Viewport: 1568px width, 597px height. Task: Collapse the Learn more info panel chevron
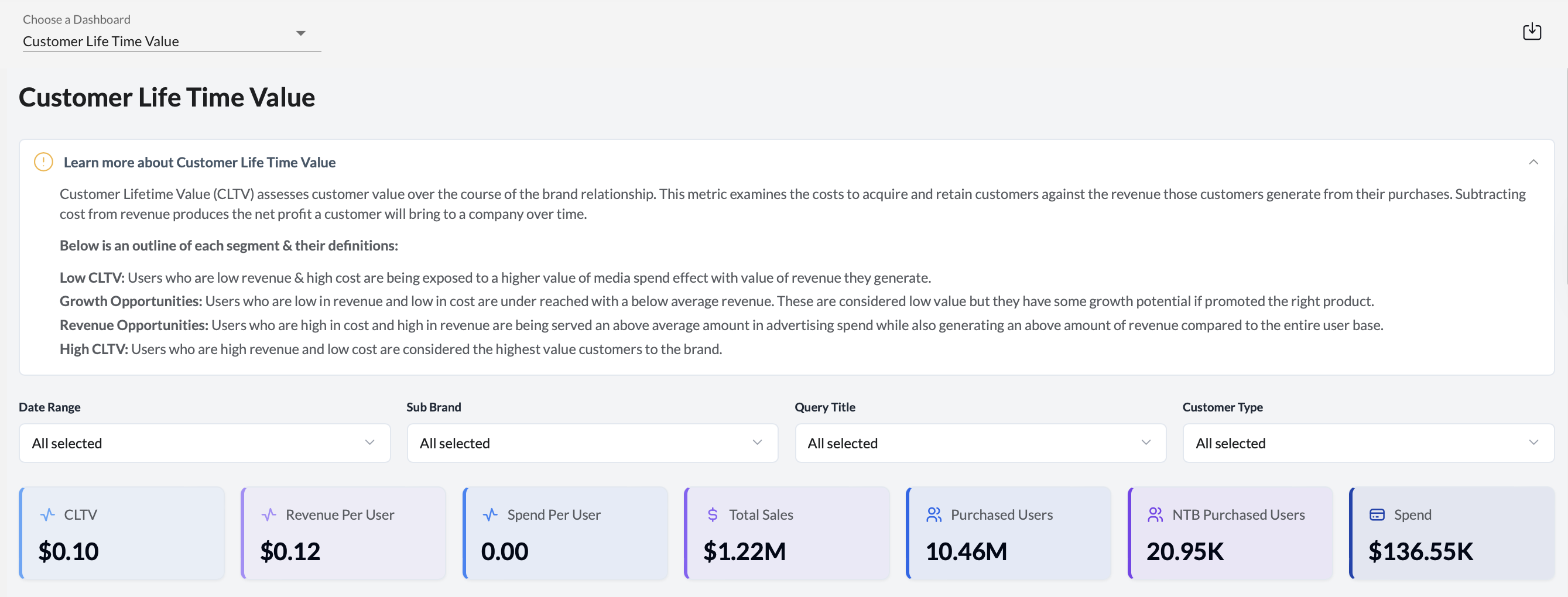[x=1533, y=162]
